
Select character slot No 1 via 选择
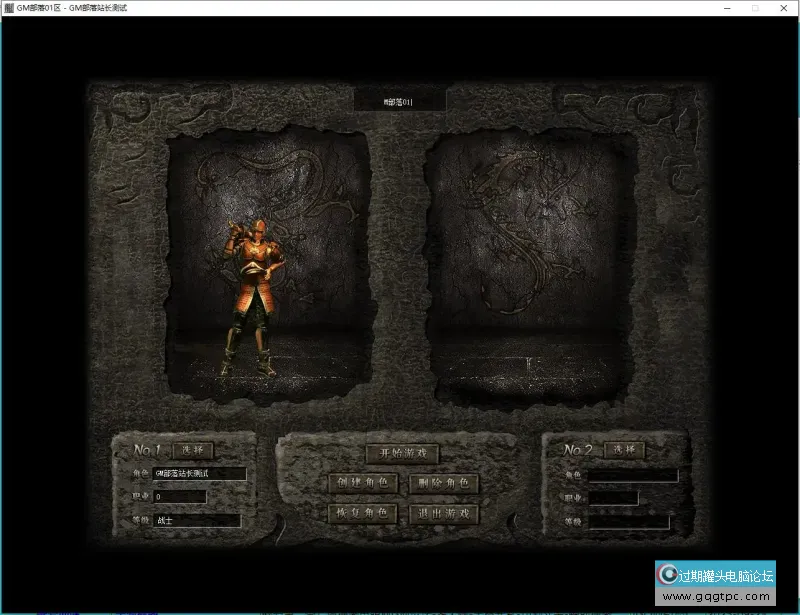coord(193,450)
